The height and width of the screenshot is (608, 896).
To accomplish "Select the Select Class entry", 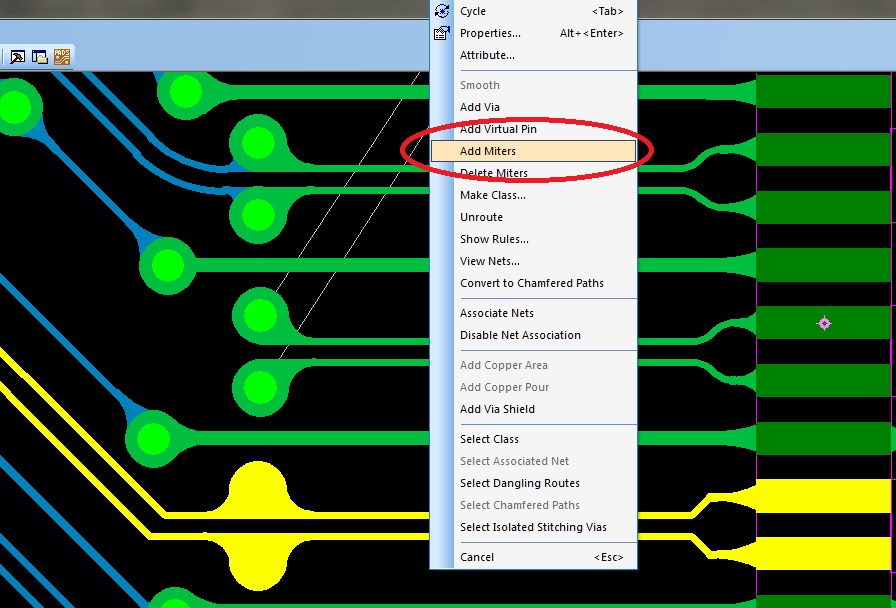I will [534, 439].
